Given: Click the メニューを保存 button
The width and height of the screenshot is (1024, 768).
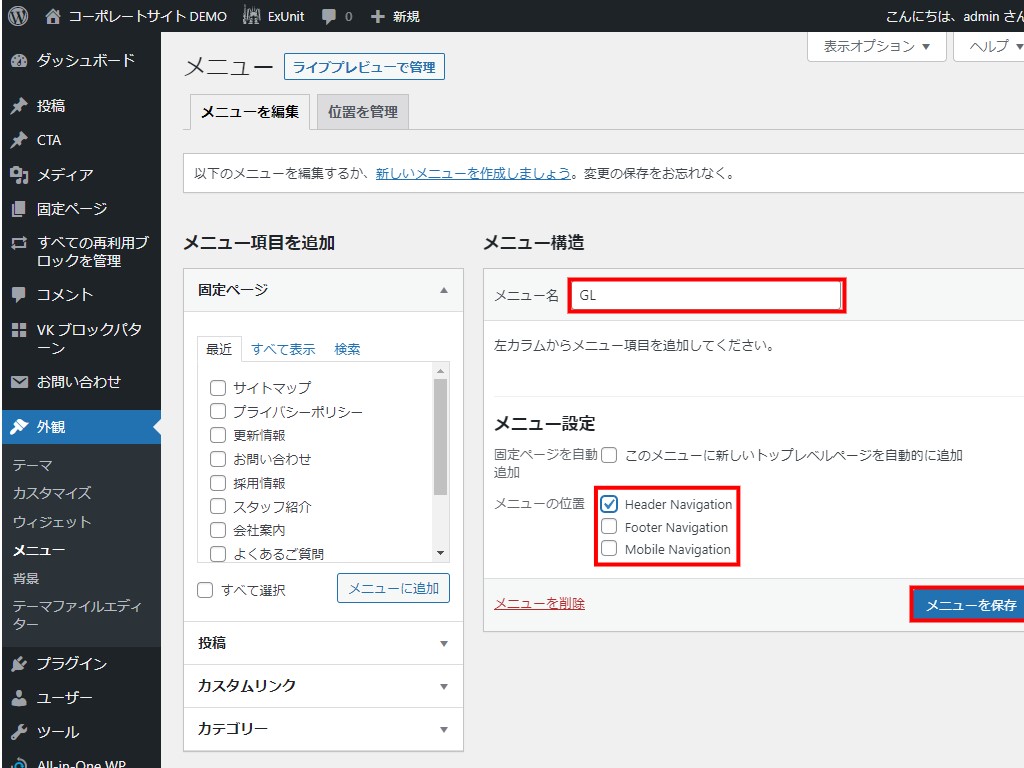Looking at the screenshot, I should coord(969,605).
